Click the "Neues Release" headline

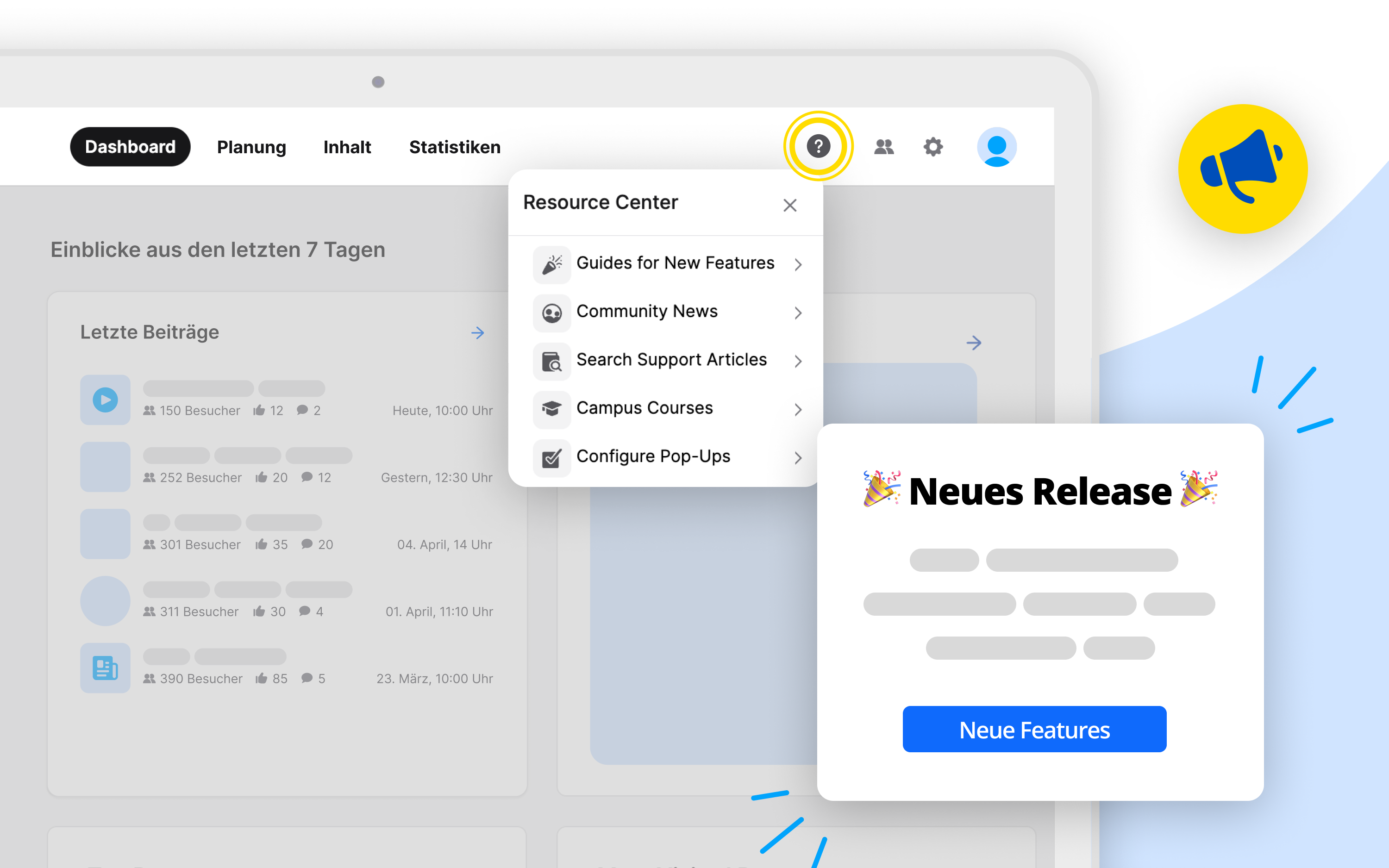pos(1040,492)
